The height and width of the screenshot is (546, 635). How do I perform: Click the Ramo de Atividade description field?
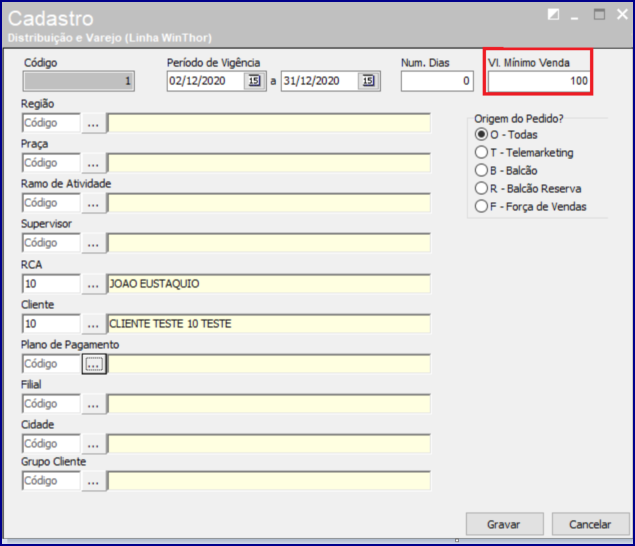[268, 203]
